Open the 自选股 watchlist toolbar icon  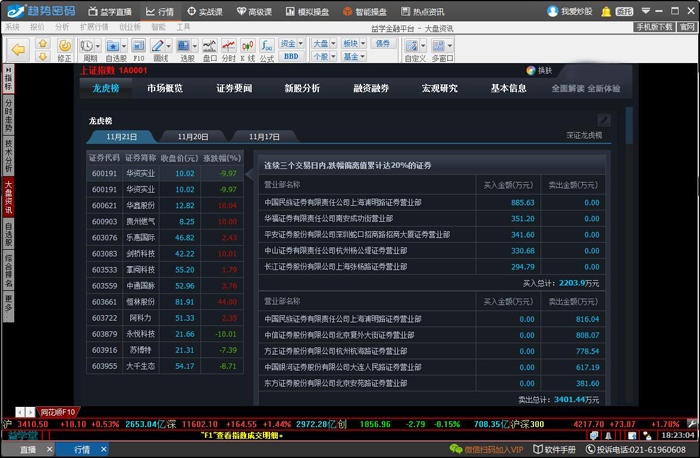(115, 48)
